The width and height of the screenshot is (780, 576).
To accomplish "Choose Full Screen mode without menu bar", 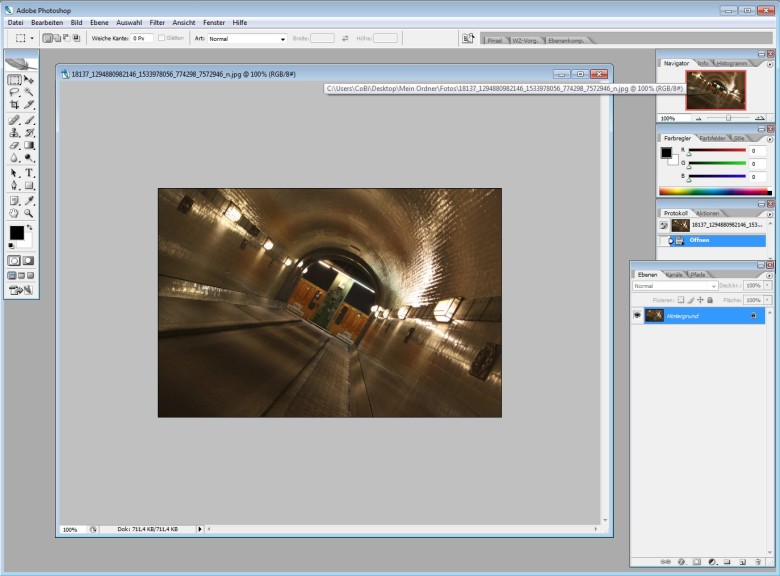I will [31, 276].
